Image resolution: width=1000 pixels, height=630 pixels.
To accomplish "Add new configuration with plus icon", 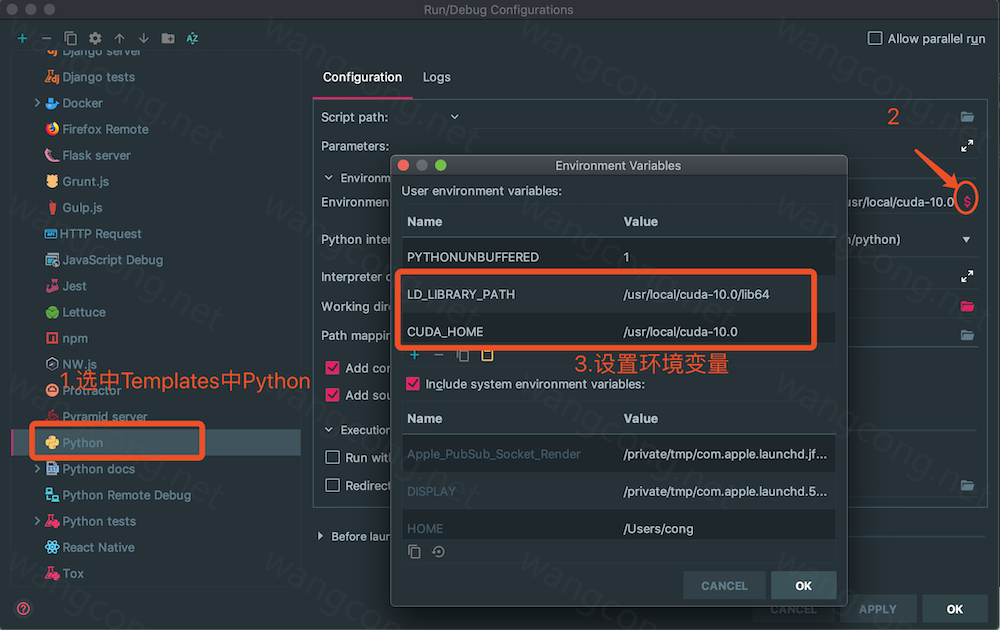I will pos(22,38).
